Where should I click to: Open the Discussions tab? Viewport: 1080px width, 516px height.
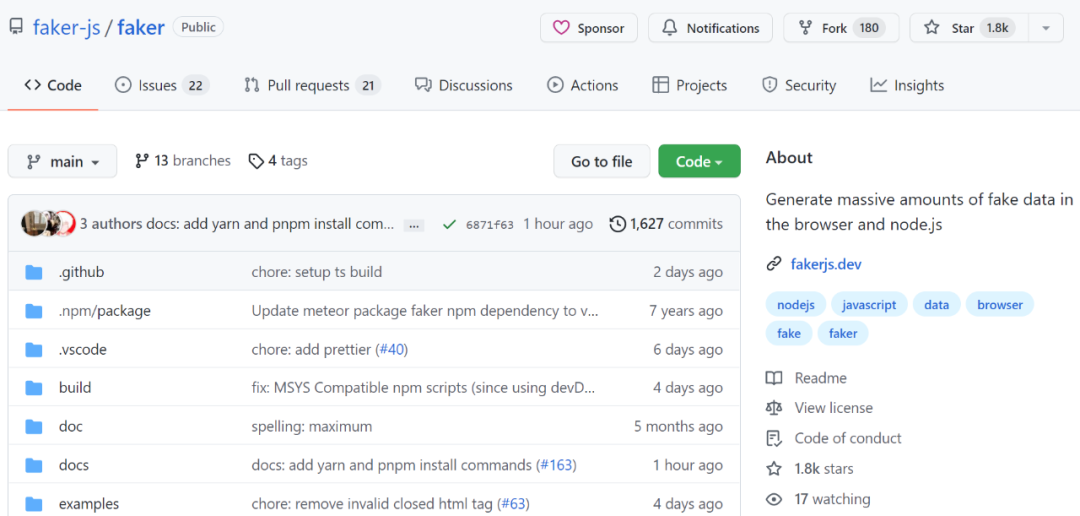(x=463, y=85)
